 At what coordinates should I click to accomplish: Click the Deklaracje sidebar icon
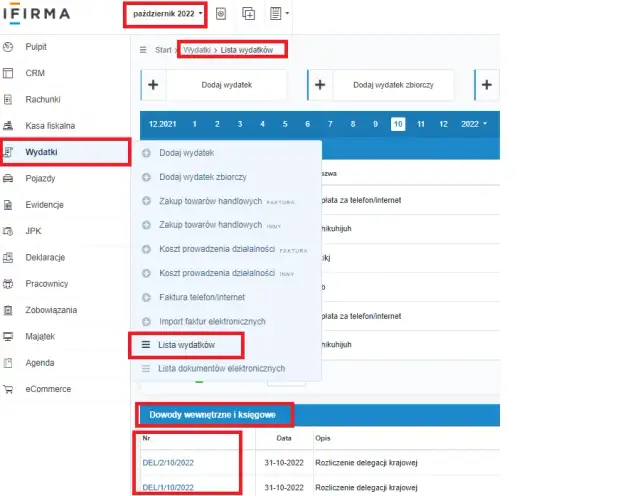click(8, 258)
